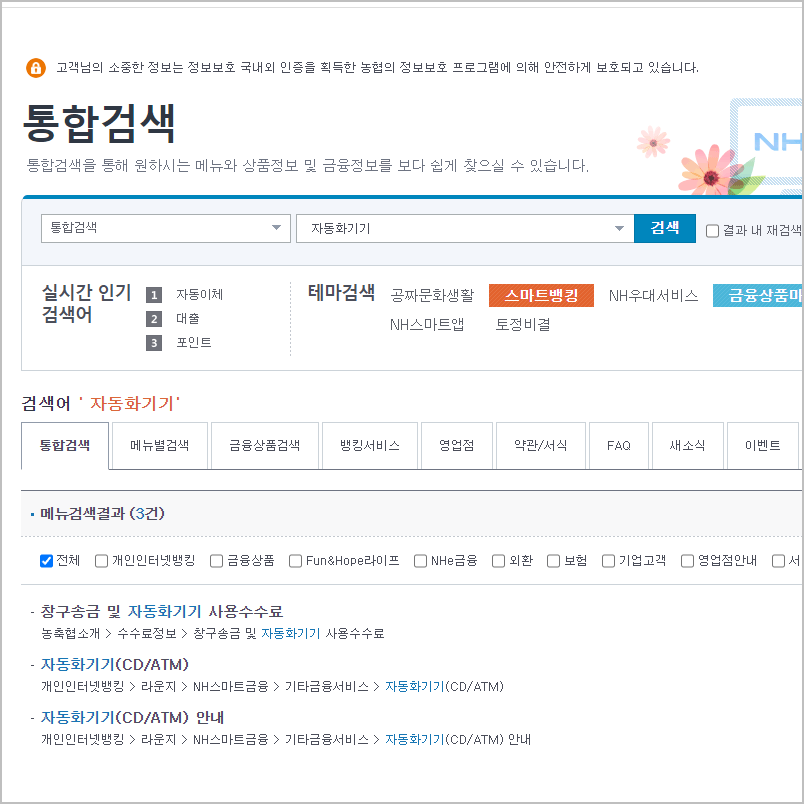The image size is (804, 804).
Task: Open the 통합검색 category dropdown
Action: click(x=166, y=228)
